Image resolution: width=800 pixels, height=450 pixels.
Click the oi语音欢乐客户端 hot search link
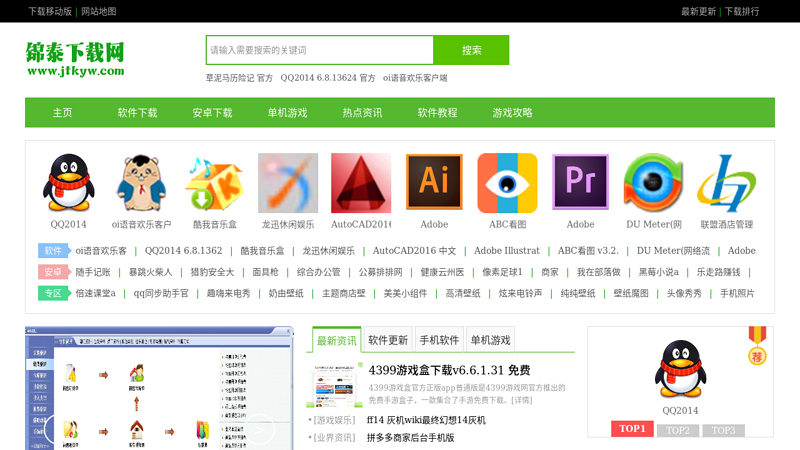click(x=415, y=78)
